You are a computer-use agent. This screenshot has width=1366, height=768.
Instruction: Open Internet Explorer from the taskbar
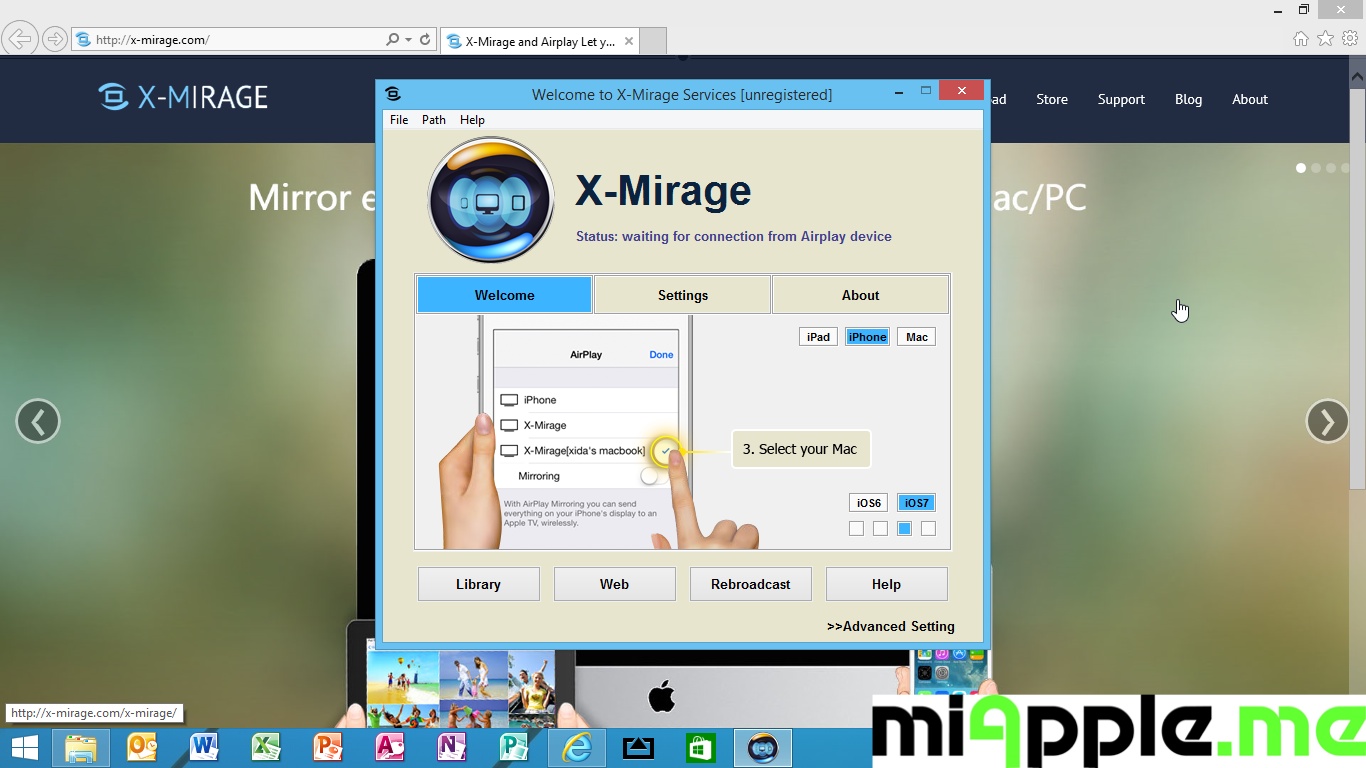[x=576, y=748]
